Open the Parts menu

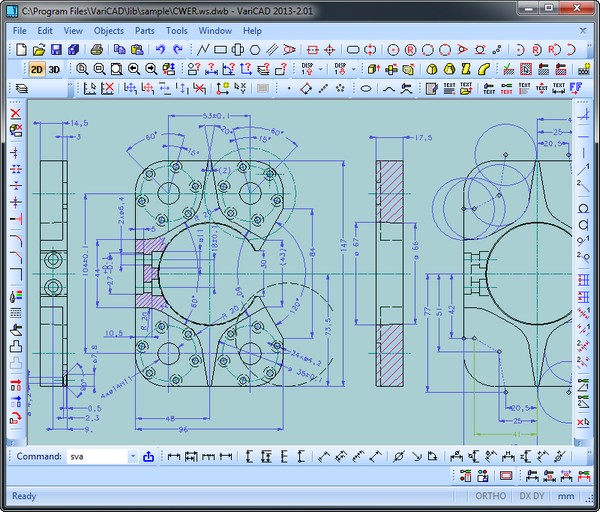click(144, 31)
